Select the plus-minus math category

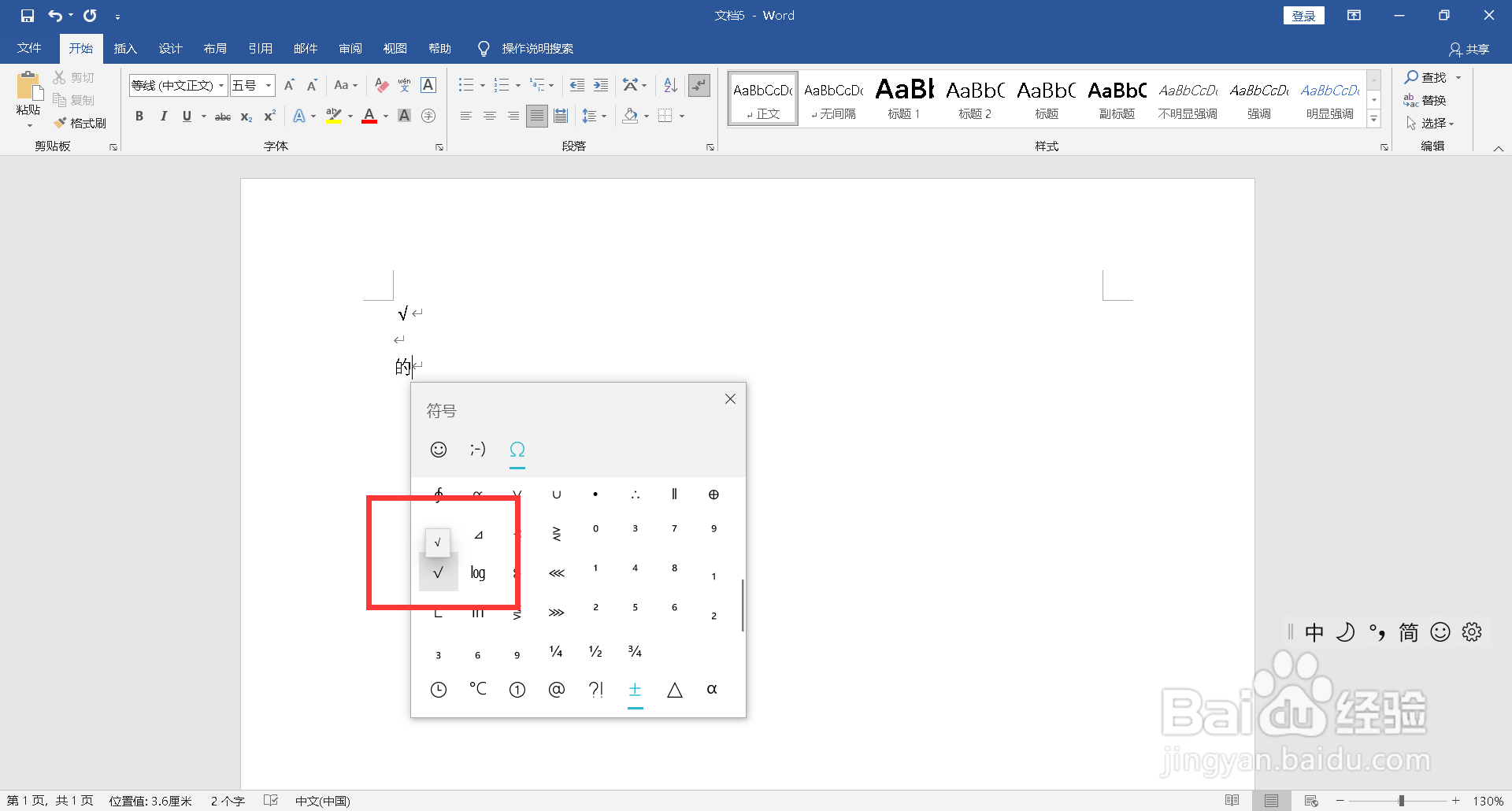(635, 690)
